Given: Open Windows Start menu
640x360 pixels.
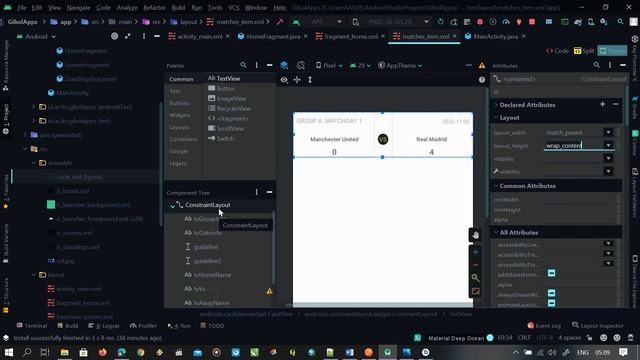Looking at the screenshot, I should (x=8, y=352).
